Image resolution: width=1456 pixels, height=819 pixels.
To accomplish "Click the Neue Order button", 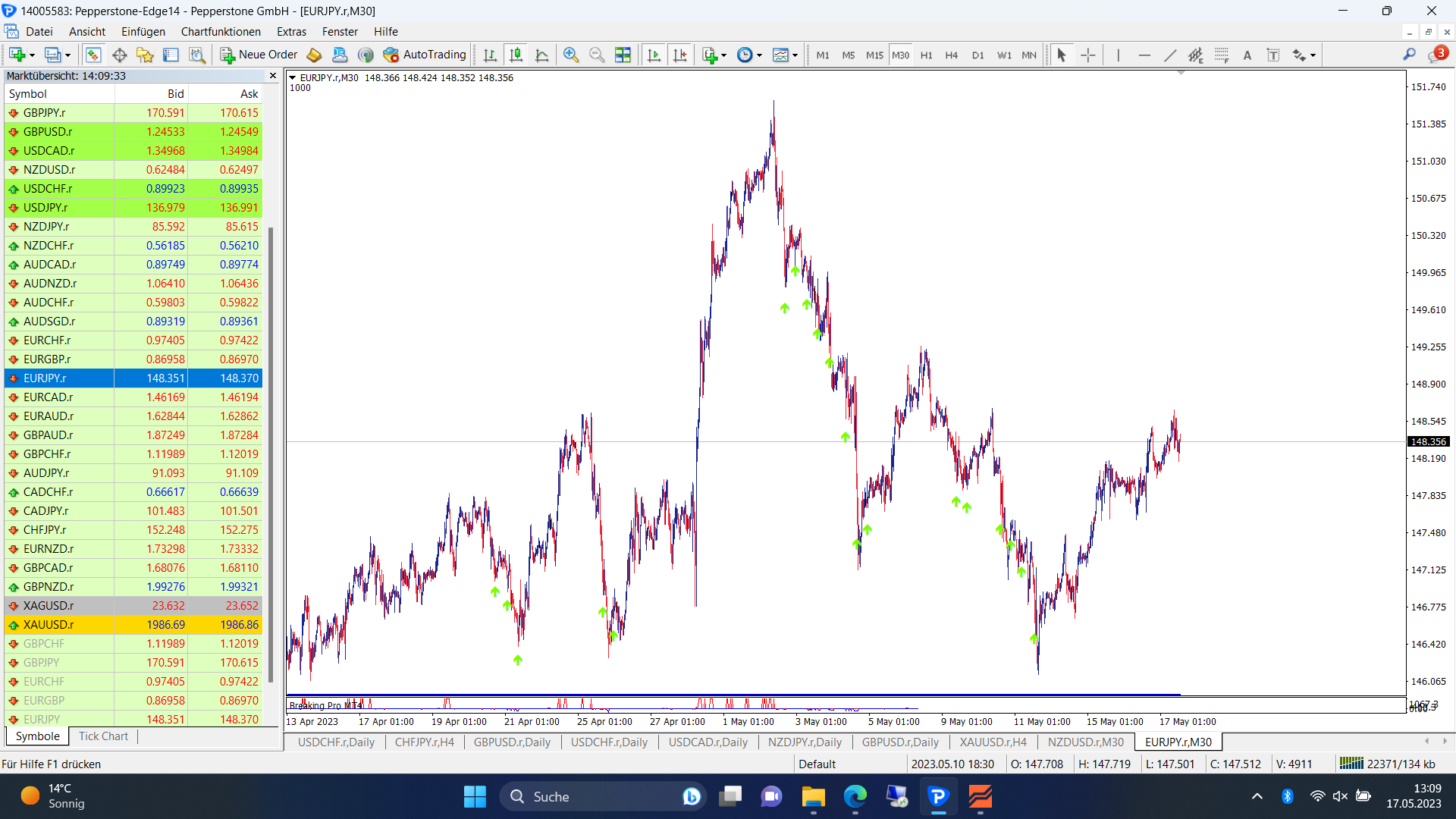I will coord(259,55).
